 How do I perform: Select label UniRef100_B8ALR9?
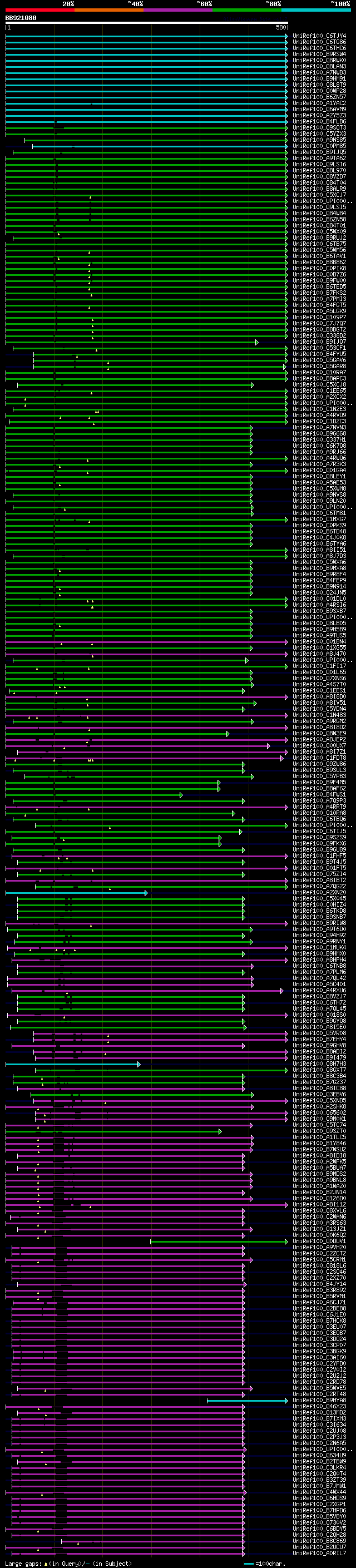319,189
